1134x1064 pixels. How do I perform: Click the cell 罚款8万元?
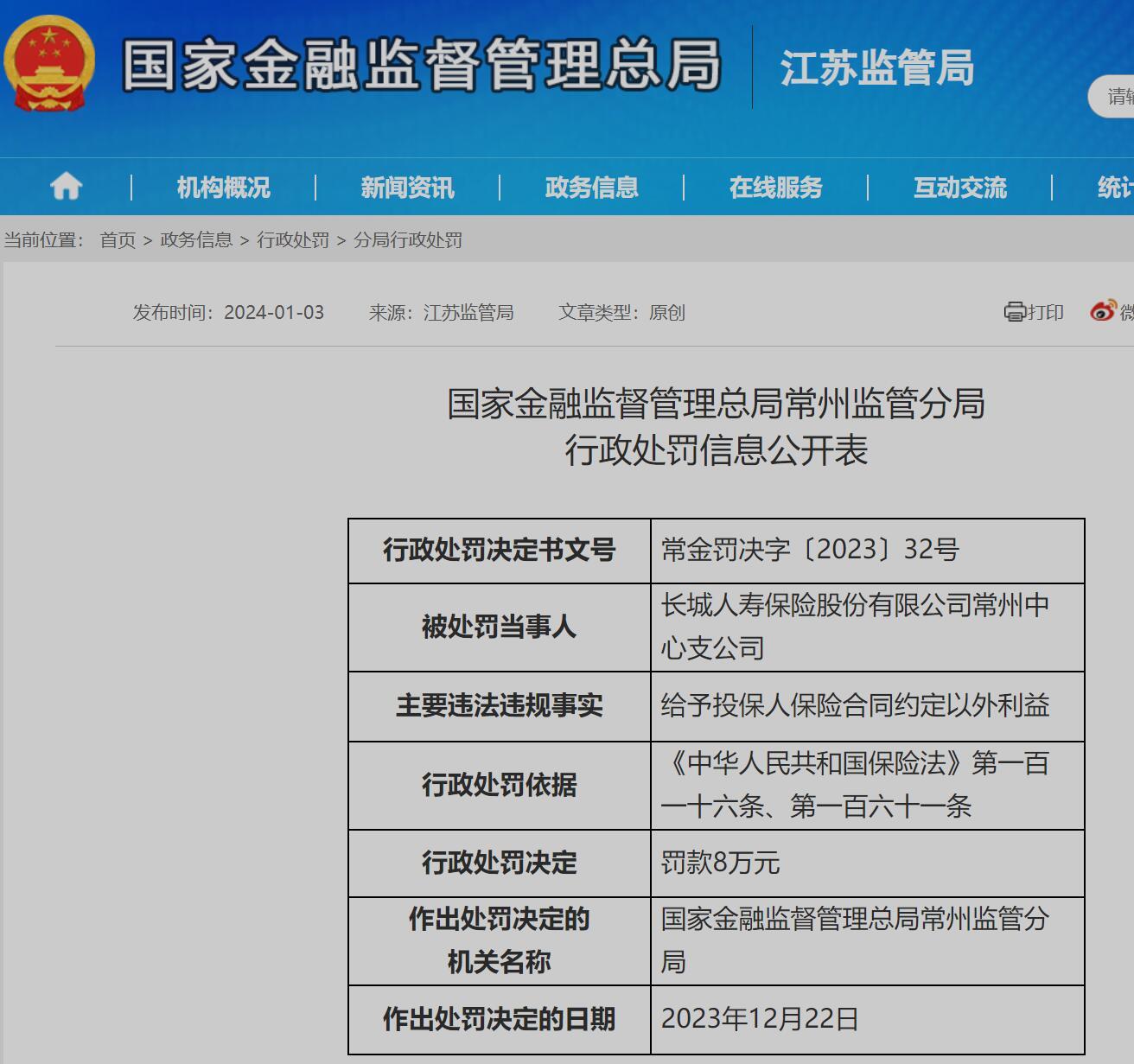(868, 863)
